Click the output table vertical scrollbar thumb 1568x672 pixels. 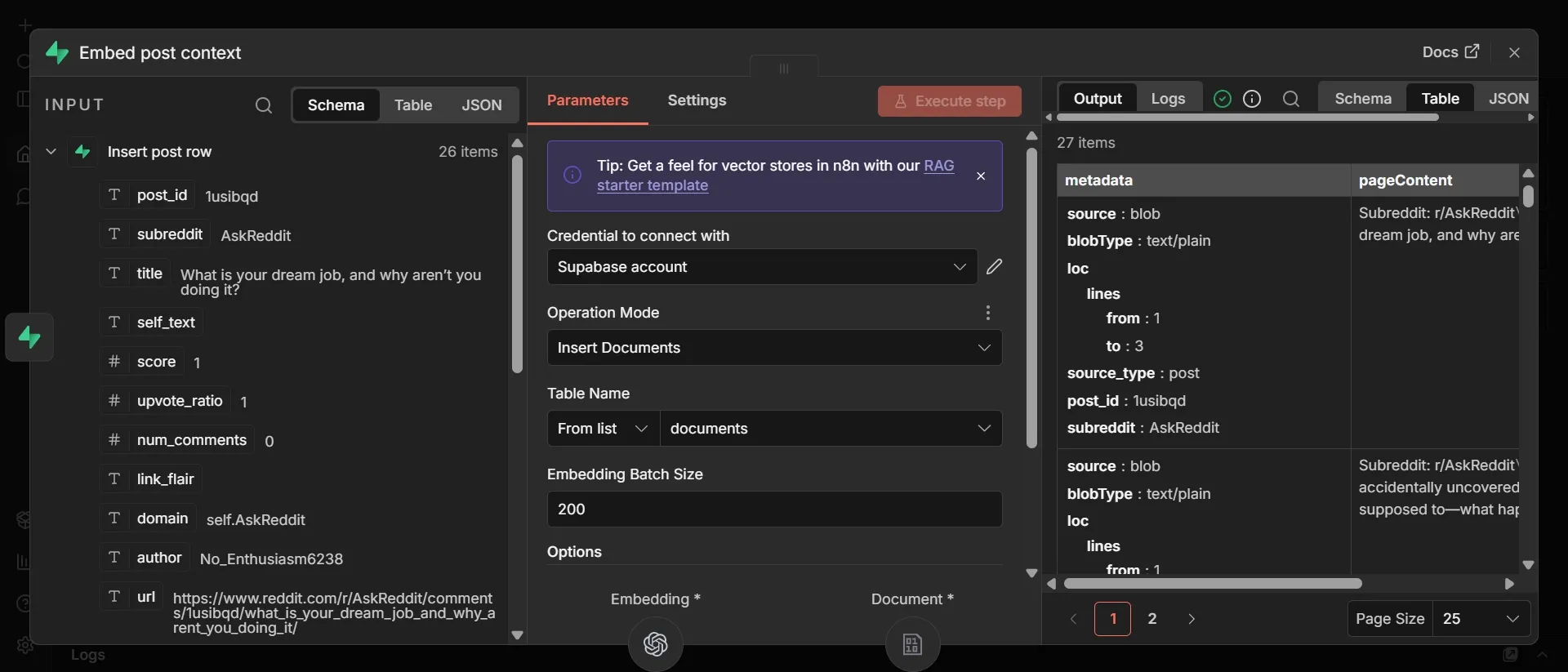click(1528, 196)
